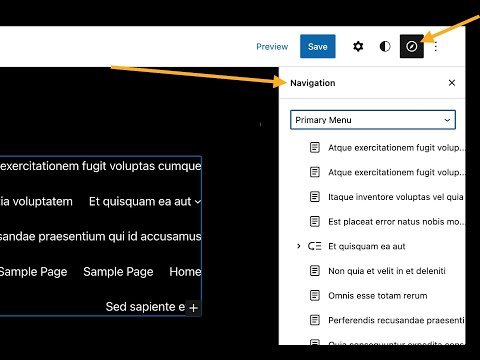This screenshot has height=360, width=480.
Task: Click submenu icon beside Et quisquam ea aut
Action: [315, 246]
